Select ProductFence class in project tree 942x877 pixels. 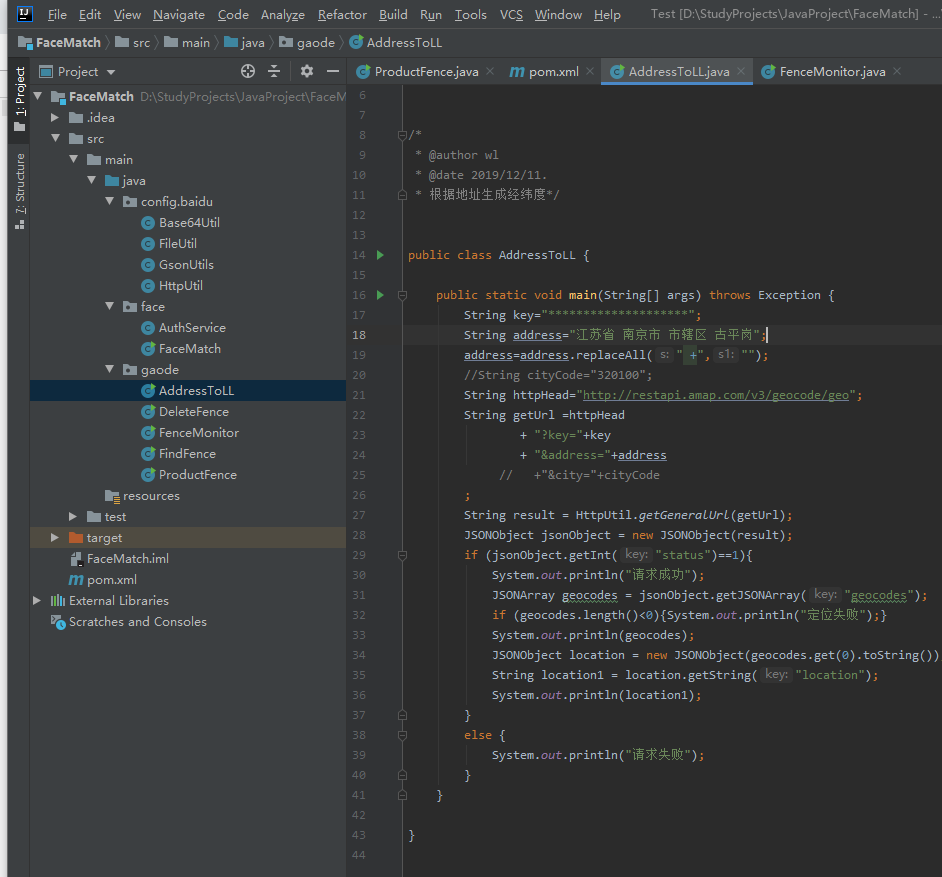tap(198, 475)
